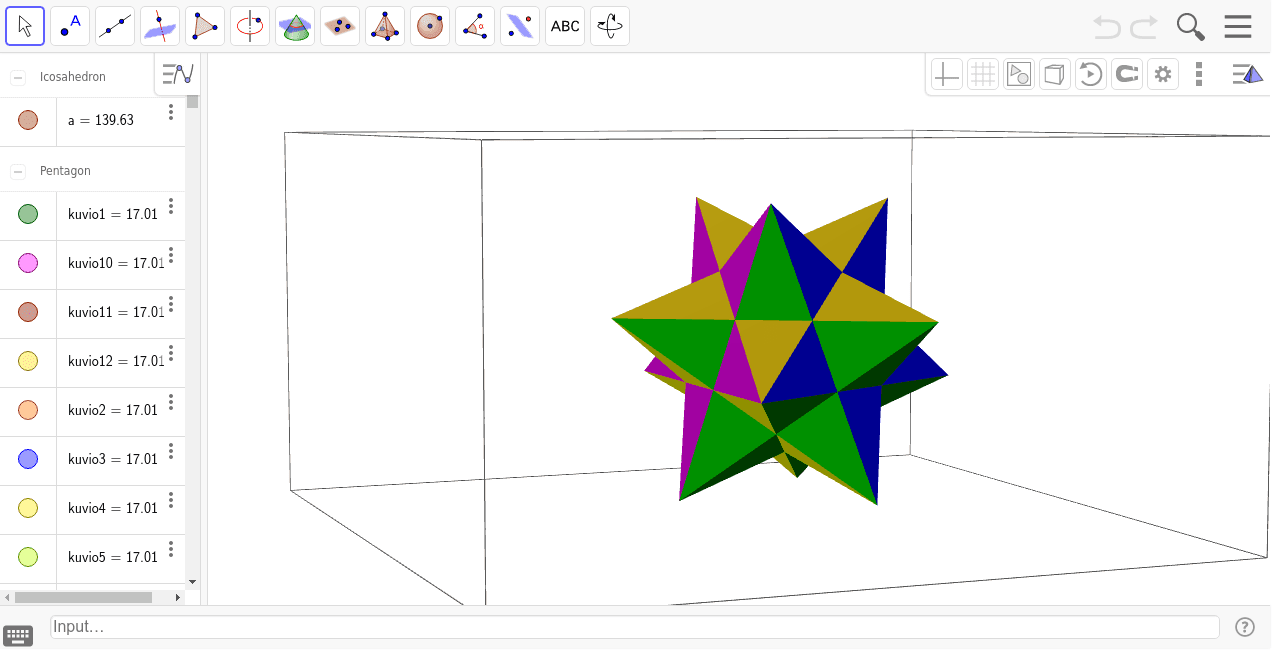Click the search icon in the top bar

tap(1190, 26)
